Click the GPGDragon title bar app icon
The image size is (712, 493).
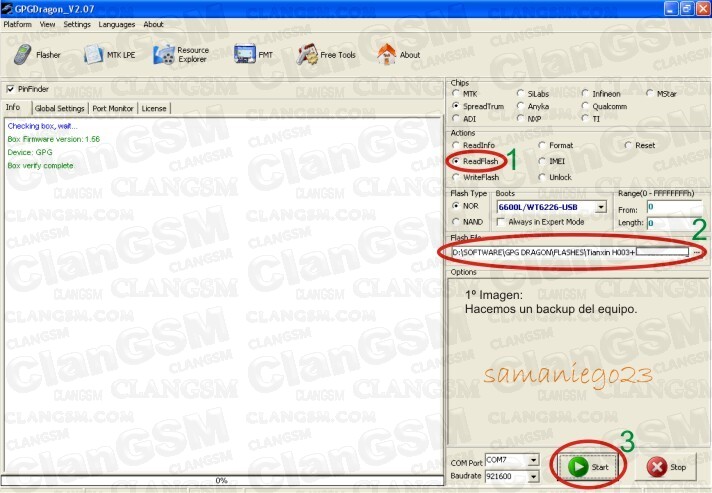(7, 8)
